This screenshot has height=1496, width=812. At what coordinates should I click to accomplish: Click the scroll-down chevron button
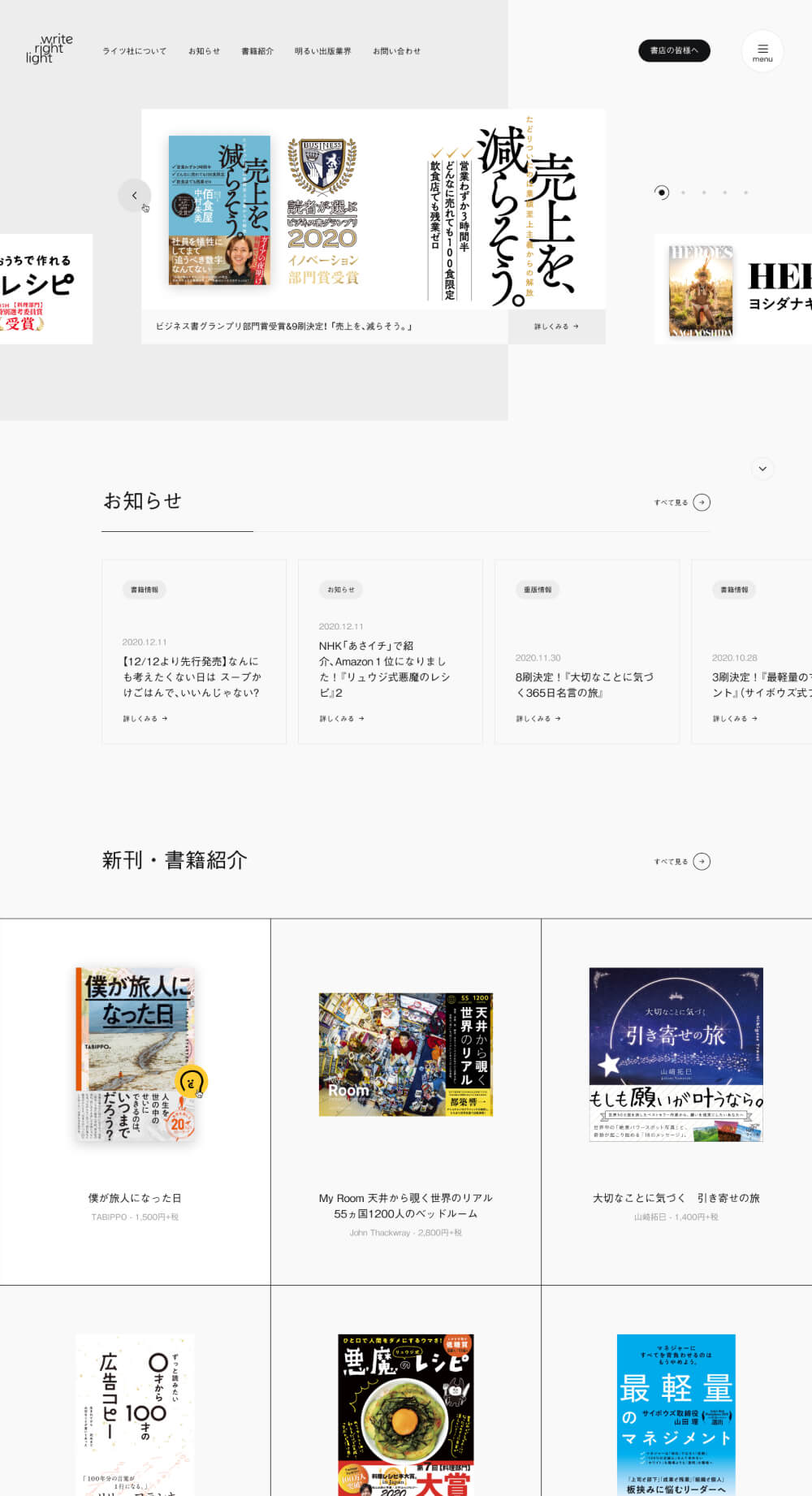(x=762, y=469)
